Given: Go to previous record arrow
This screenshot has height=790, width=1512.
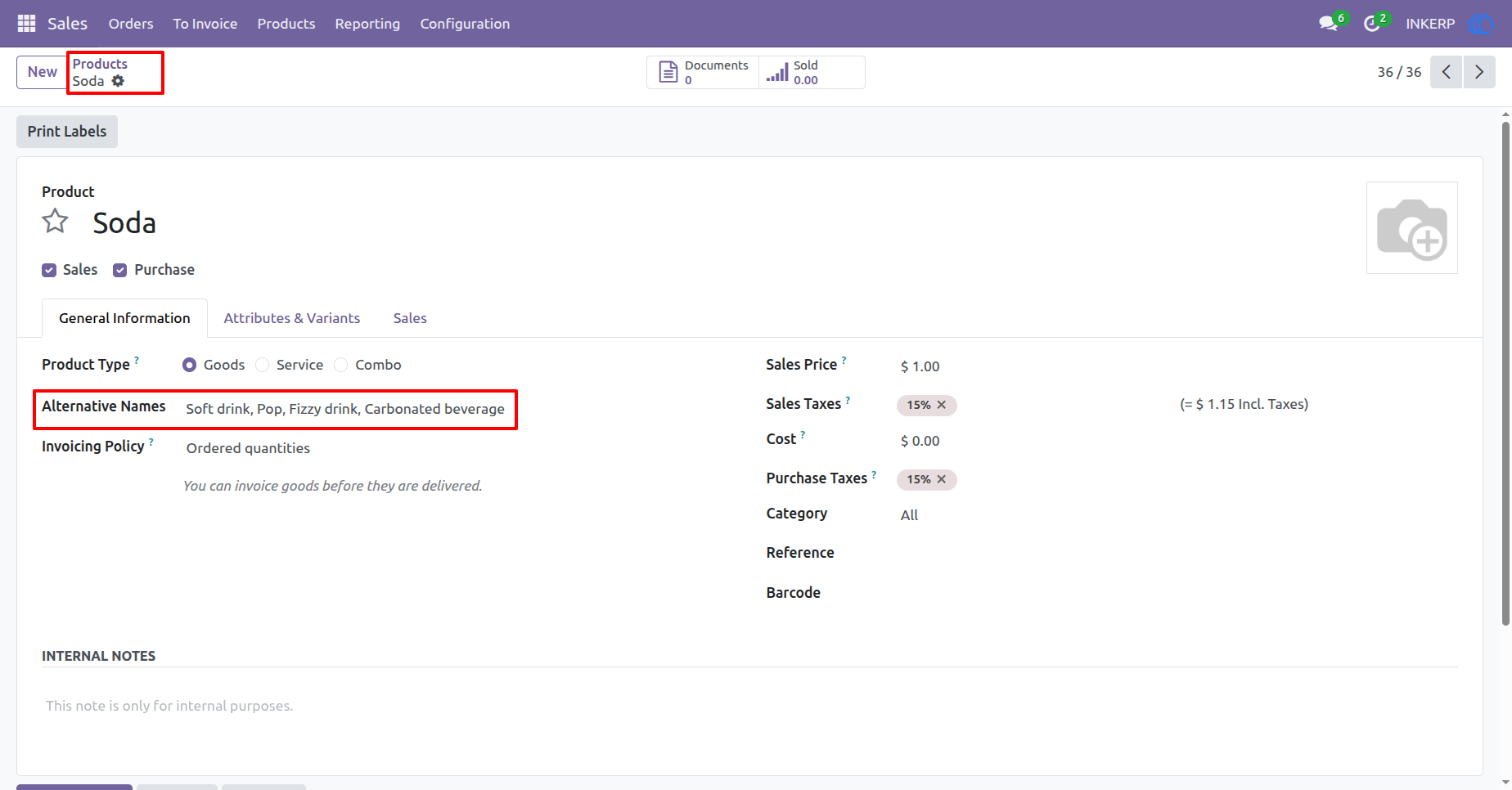Looking at the screenshot, I should tap(1446, 72).
